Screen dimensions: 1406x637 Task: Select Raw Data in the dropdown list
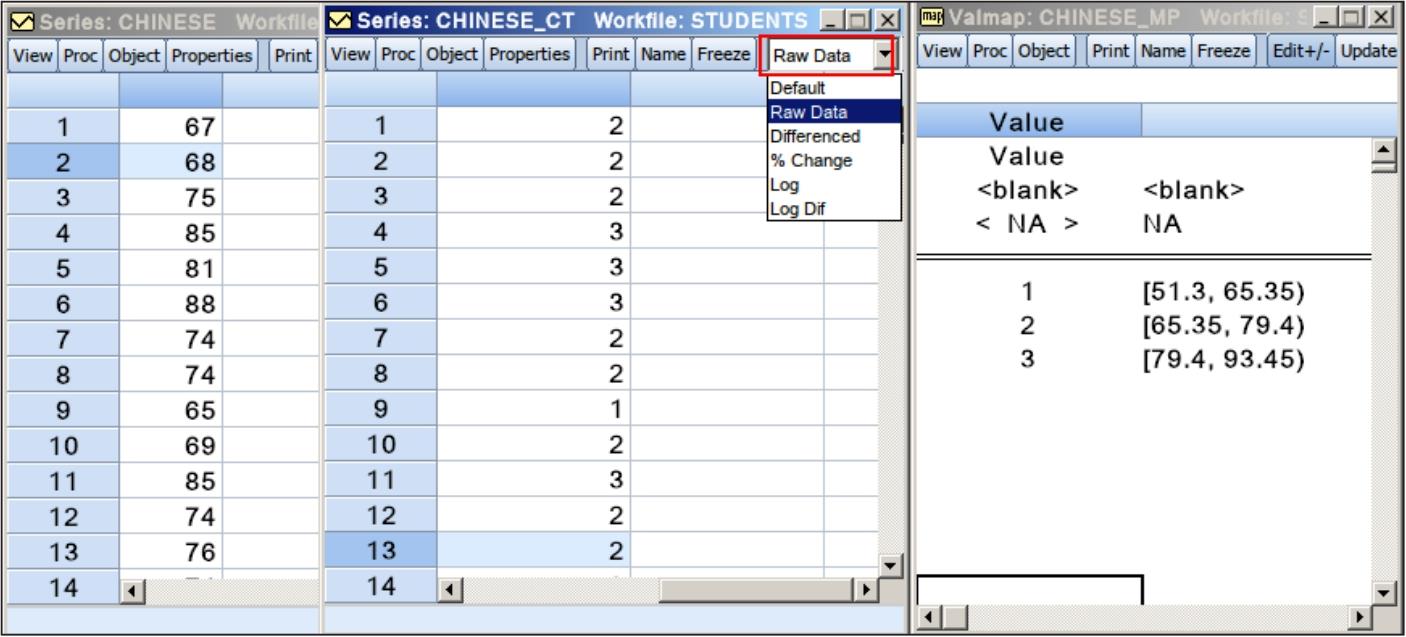point(834,111)
